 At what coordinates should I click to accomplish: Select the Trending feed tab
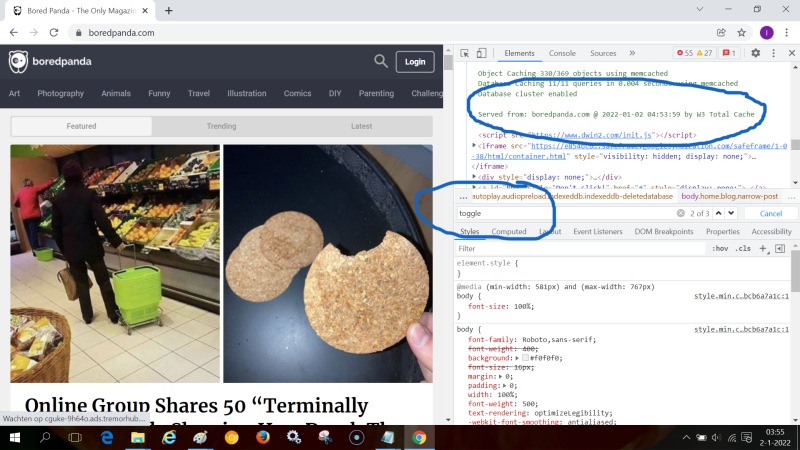pyautogui.click(x=221, y=126)
